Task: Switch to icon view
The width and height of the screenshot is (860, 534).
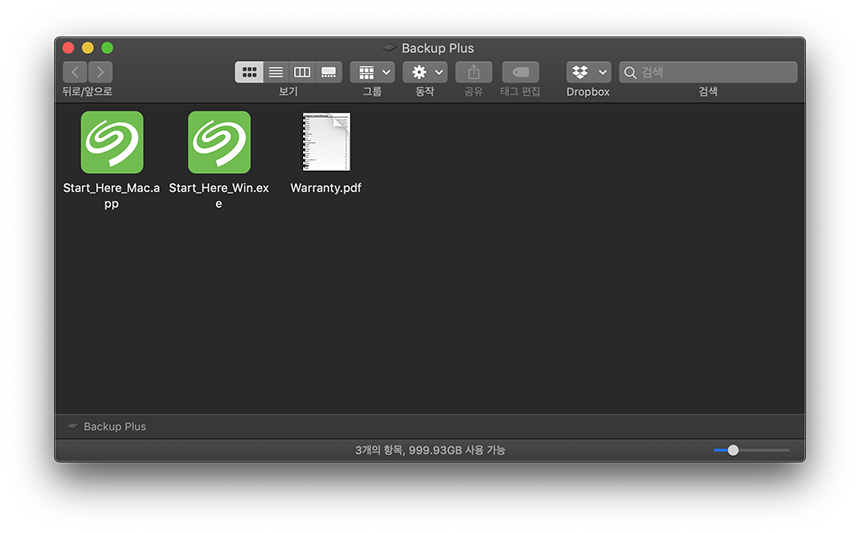Action: pos(249,72)
